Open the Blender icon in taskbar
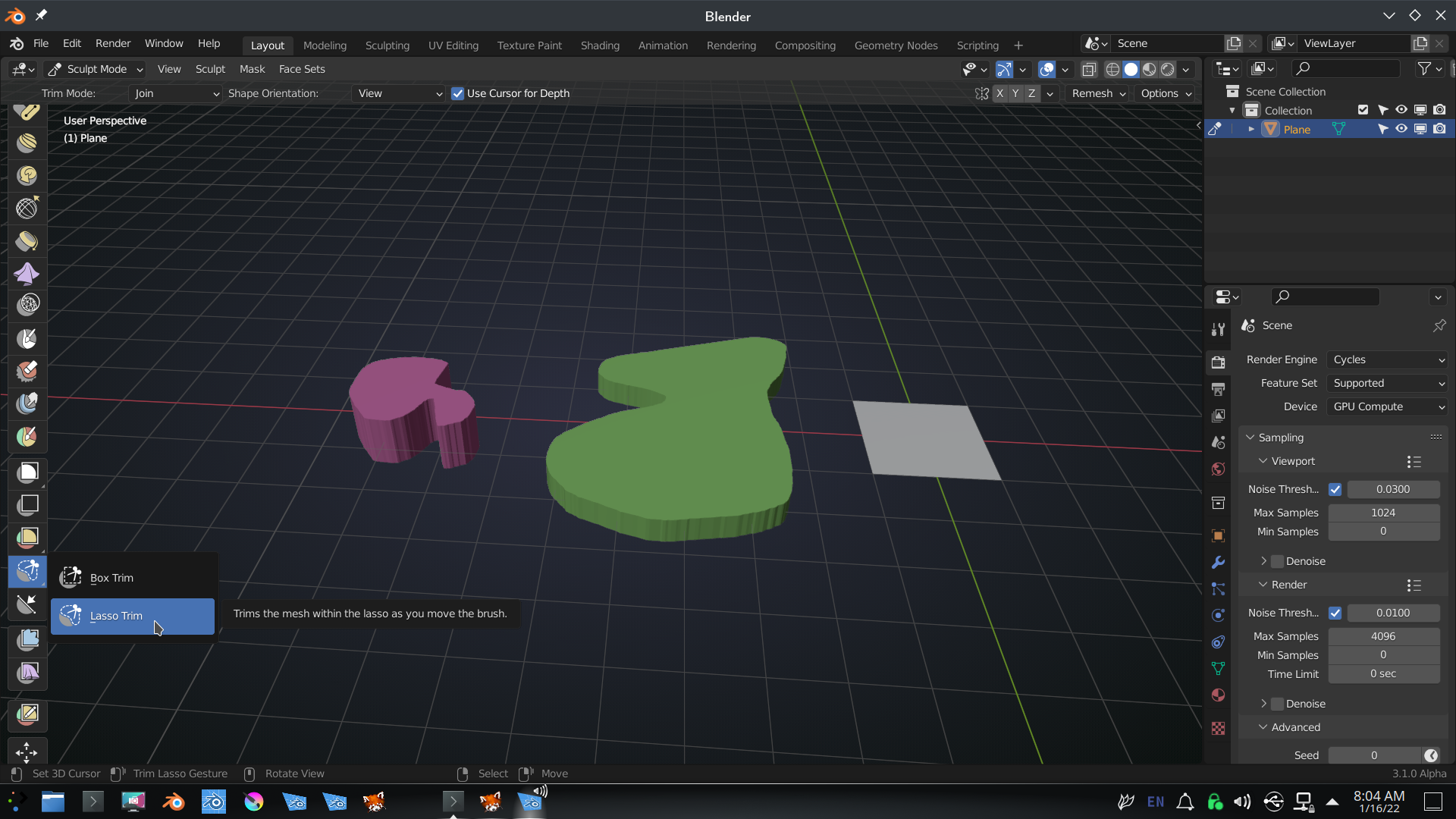The width and height of the screenshot is (1456, 819). point(174,802)
